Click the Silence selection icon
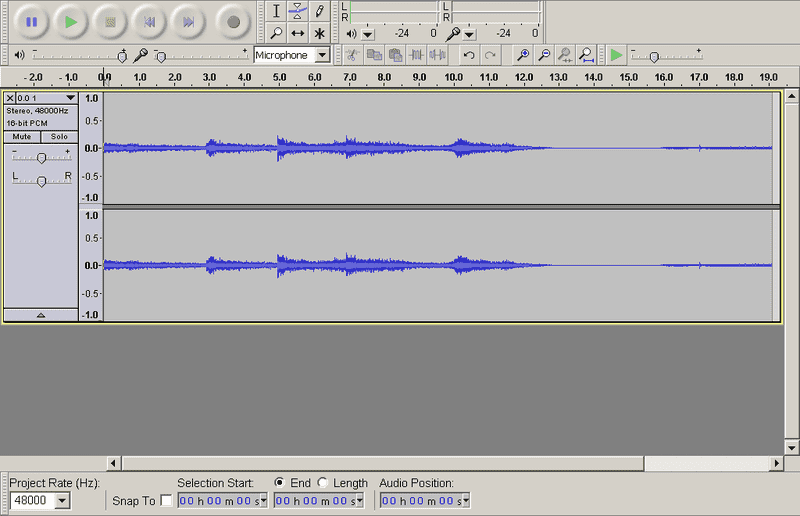 [438, 55]
